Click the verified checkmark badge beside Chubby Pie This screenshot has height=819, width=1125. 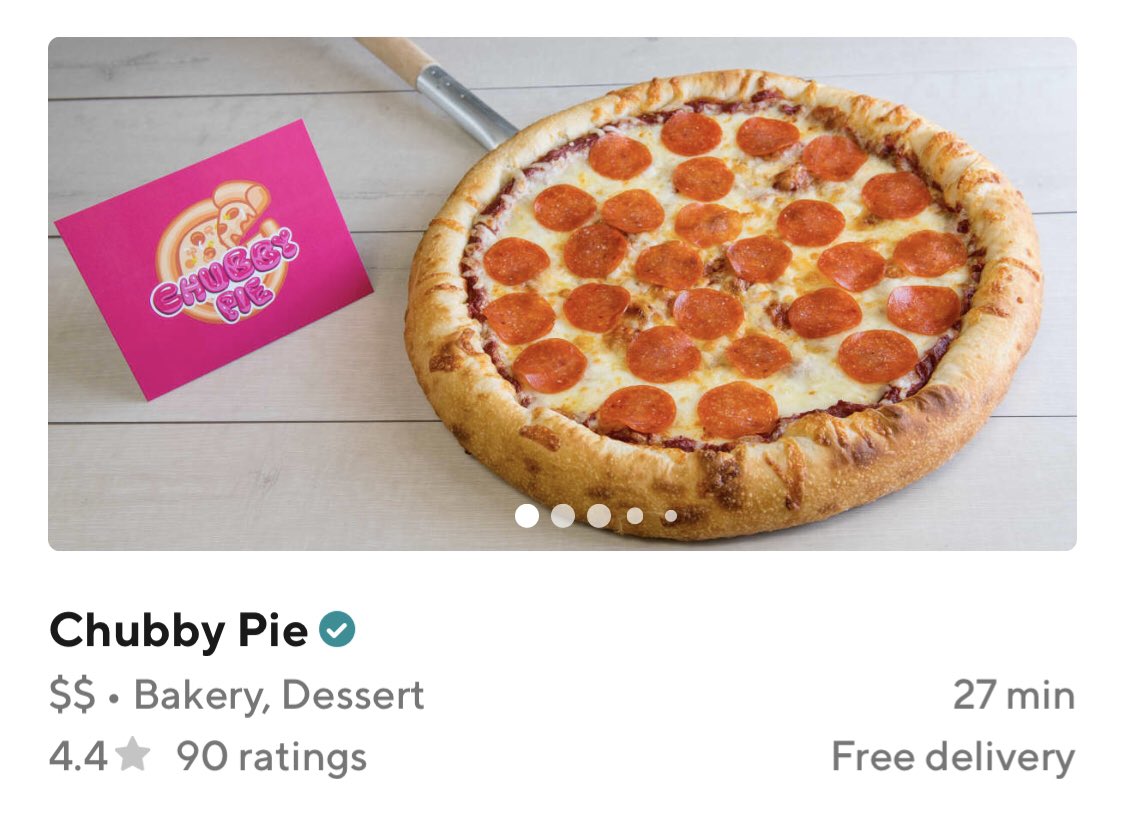coord(337,630)
